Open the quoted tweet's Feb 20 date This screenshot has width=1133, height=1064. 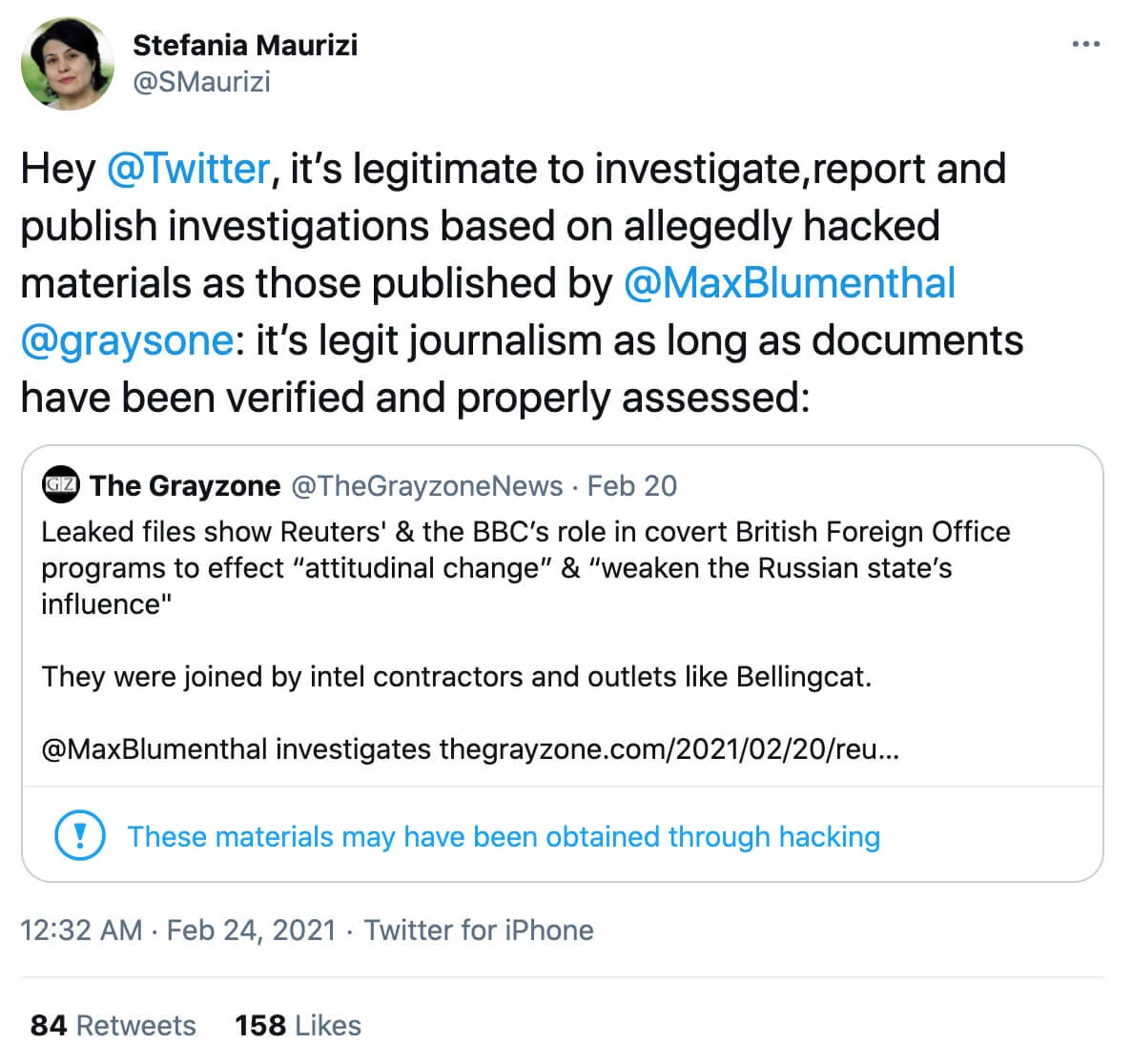click(631, 485)
